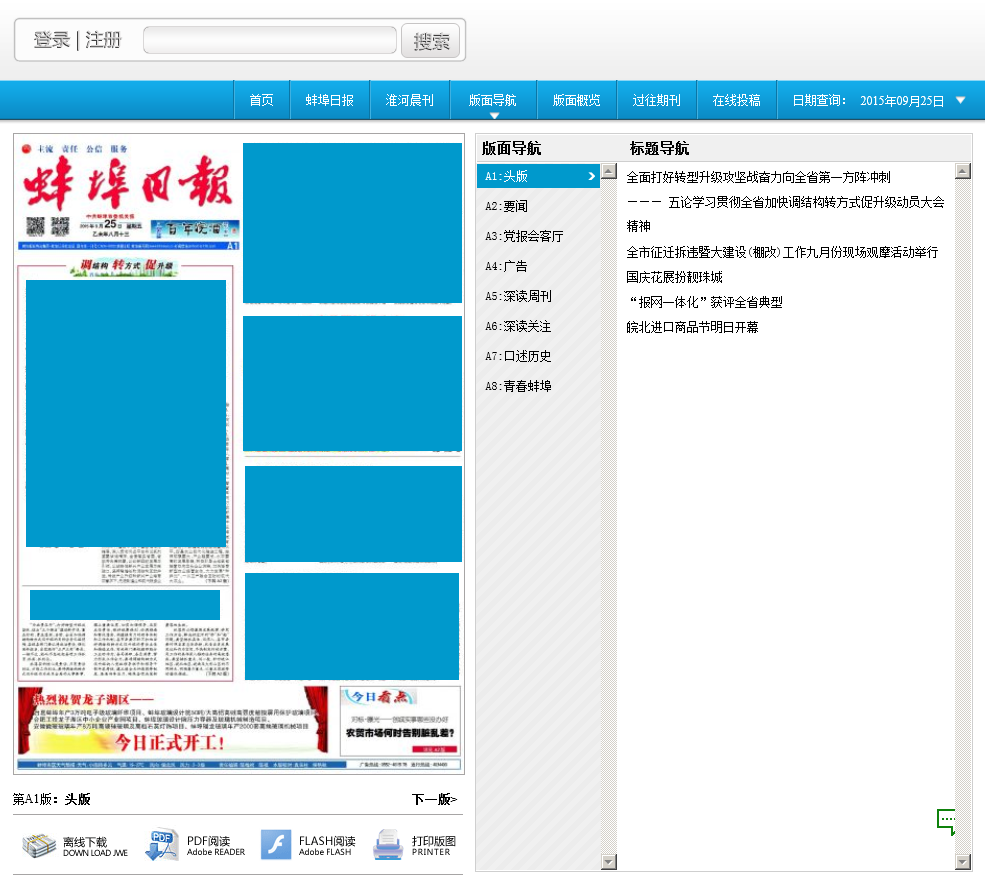Click the 今日正式开工 ad on preview

pyautogui.click(x=173, y=720)
